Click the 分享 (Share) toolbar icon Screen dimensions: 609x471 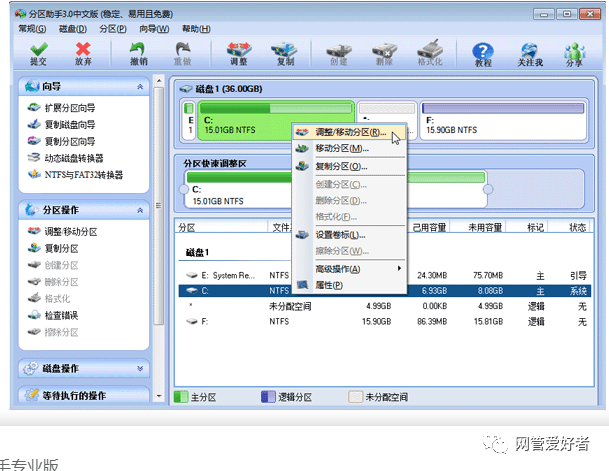coord(574,53)
